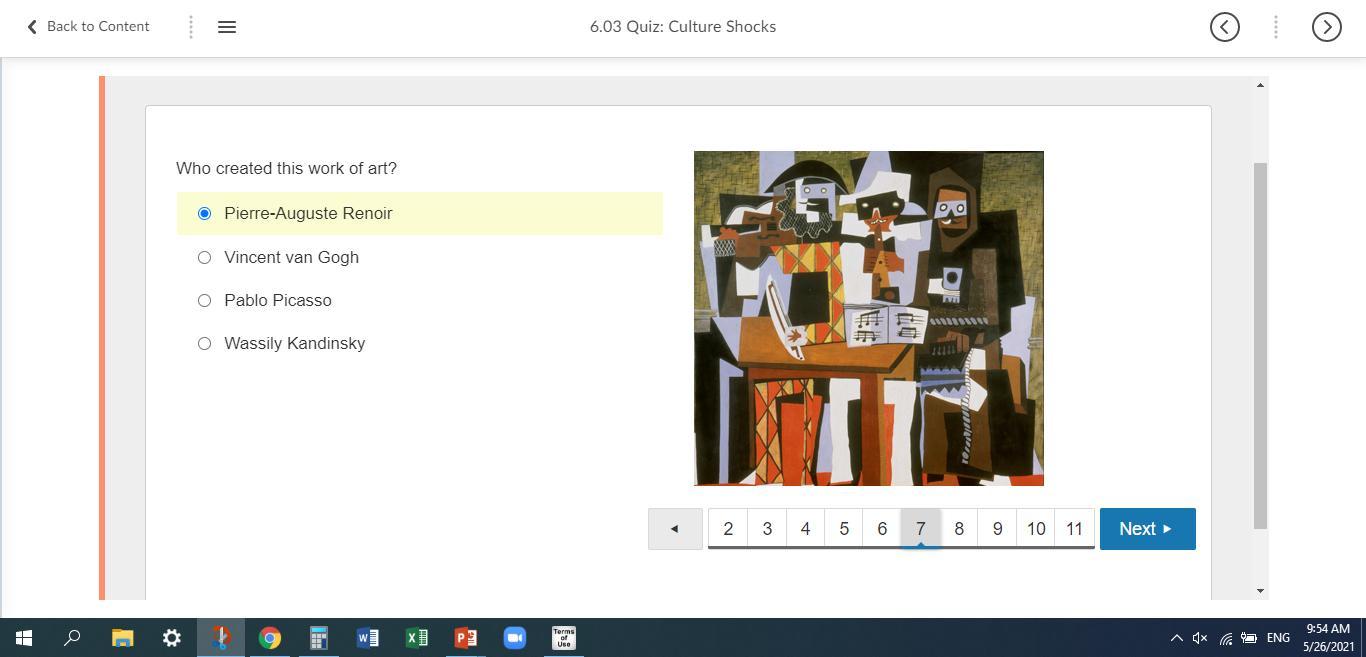Show hidden system tray icons
The height and width of the screenshot is (657, 1366).
click(1176, 638)
